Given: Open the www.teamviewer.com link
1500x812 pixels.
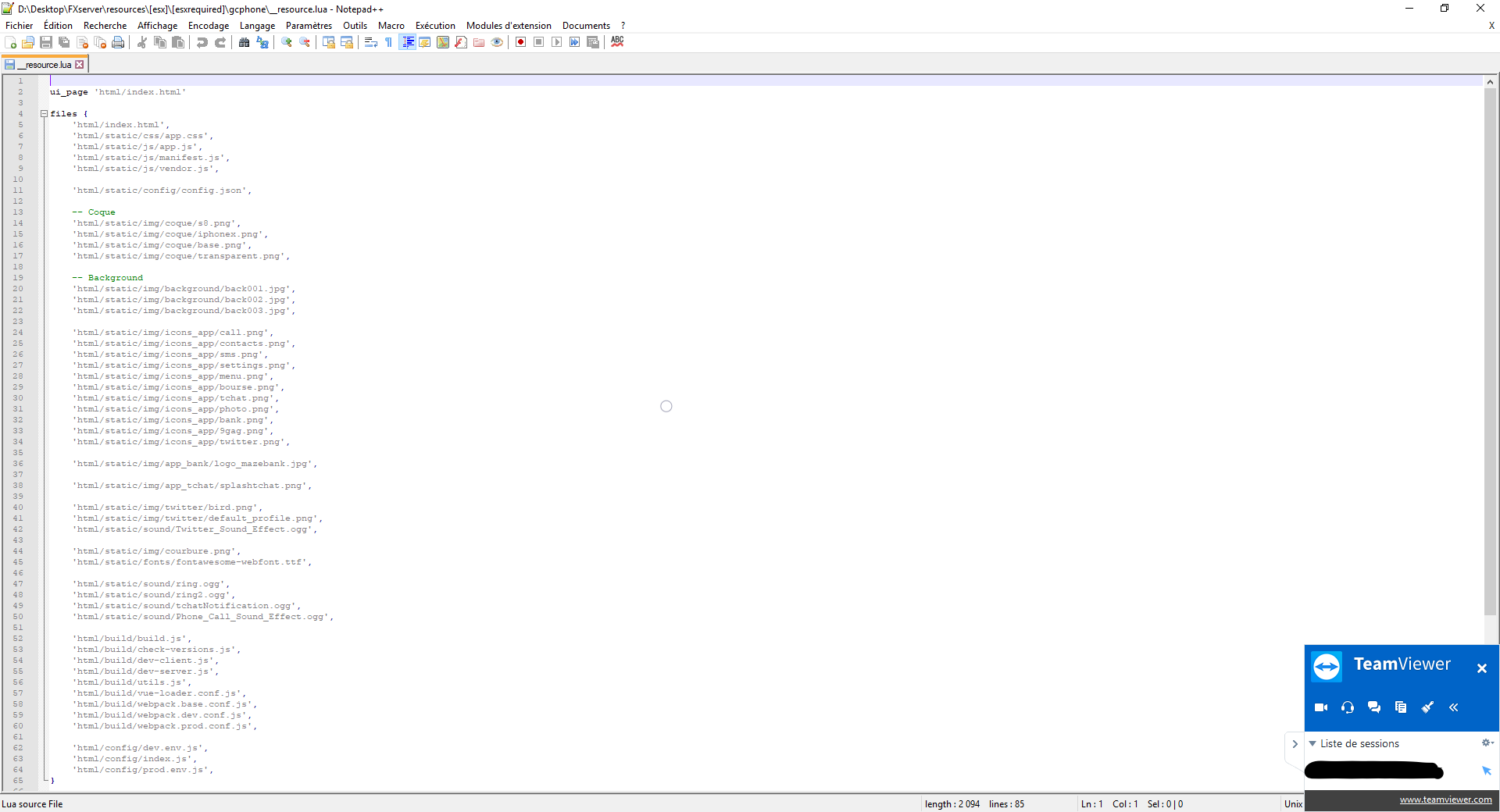Looking at the screenshot, I should click(1445, 800).
